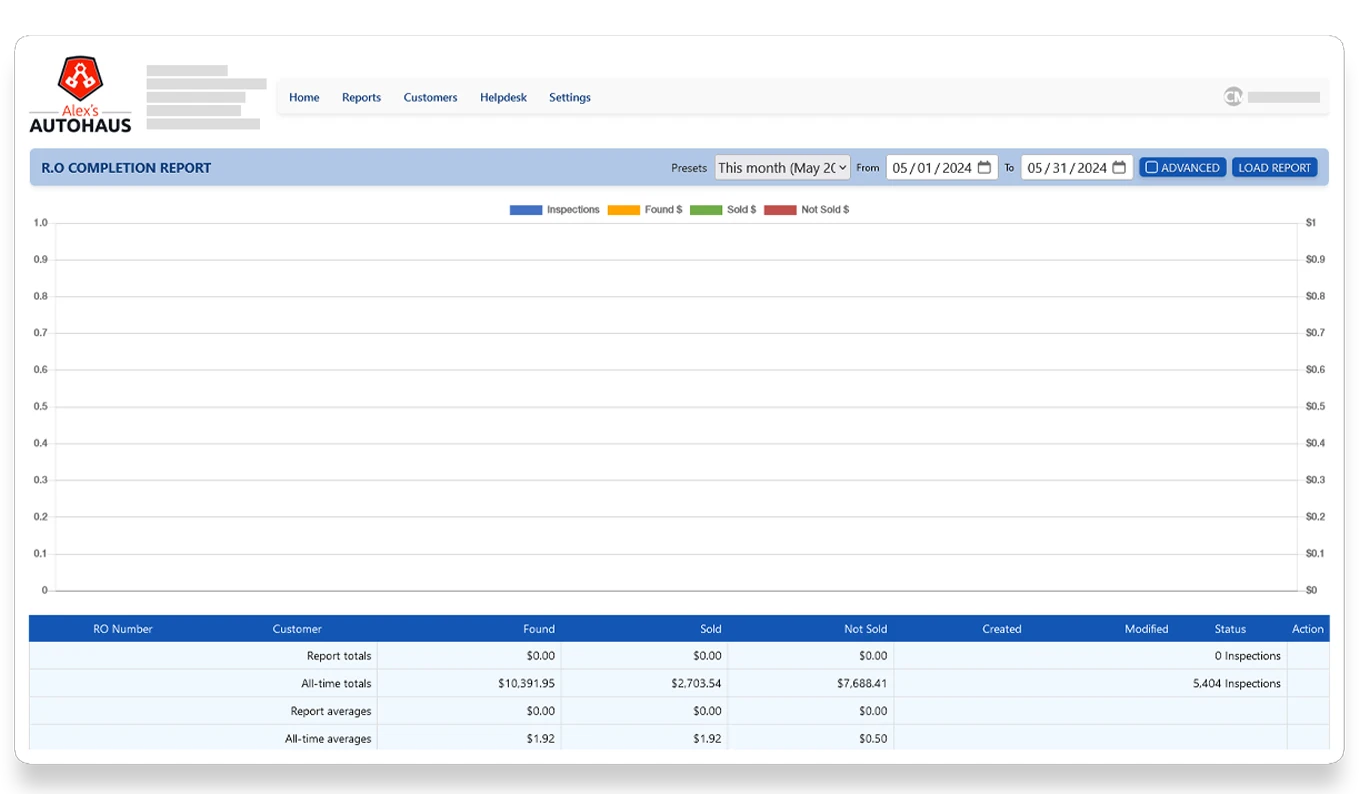1359x800 pixels.
Task: Click the RO Number column header
Action: click(x=123, y=629)
